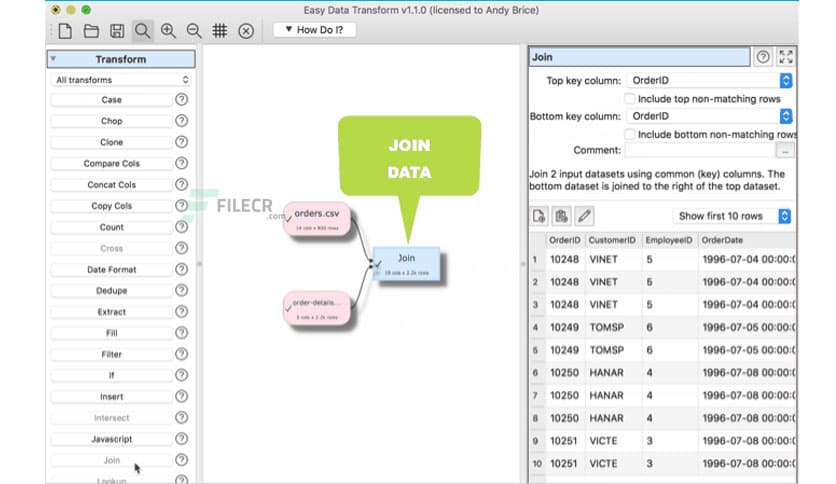
Task: Open help for the Fill transform
Action: 182,333
